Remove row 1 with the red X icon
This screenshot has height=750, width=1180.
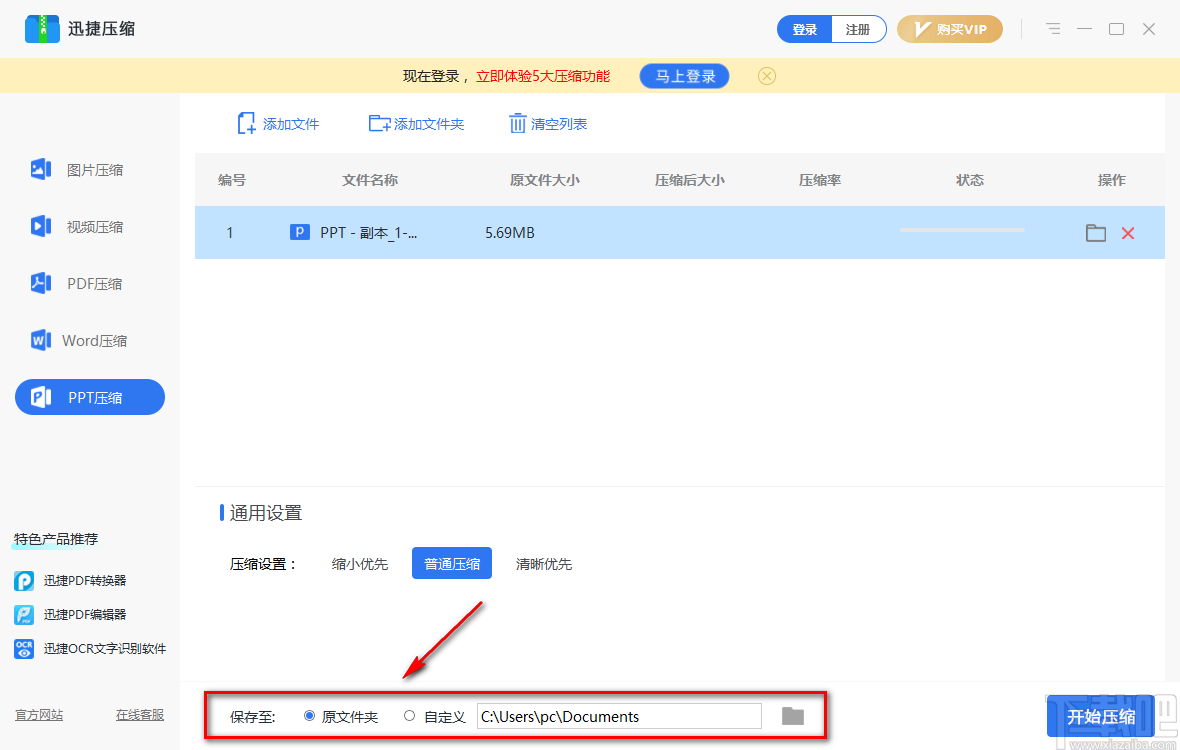coord(1127,233)
